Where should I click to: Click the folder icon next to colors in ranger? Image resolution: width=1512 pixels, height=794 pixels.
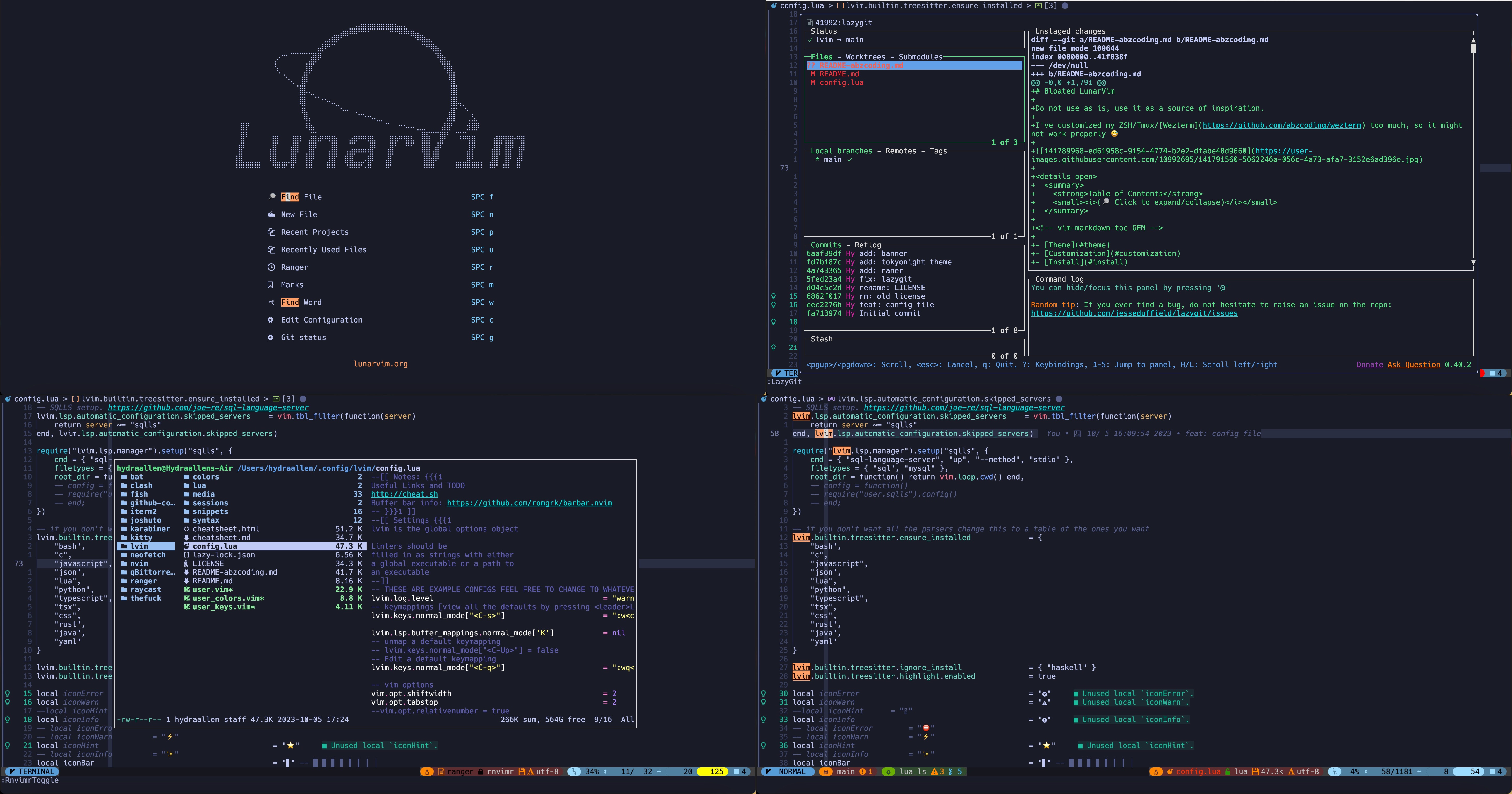(x=187, y=477)
